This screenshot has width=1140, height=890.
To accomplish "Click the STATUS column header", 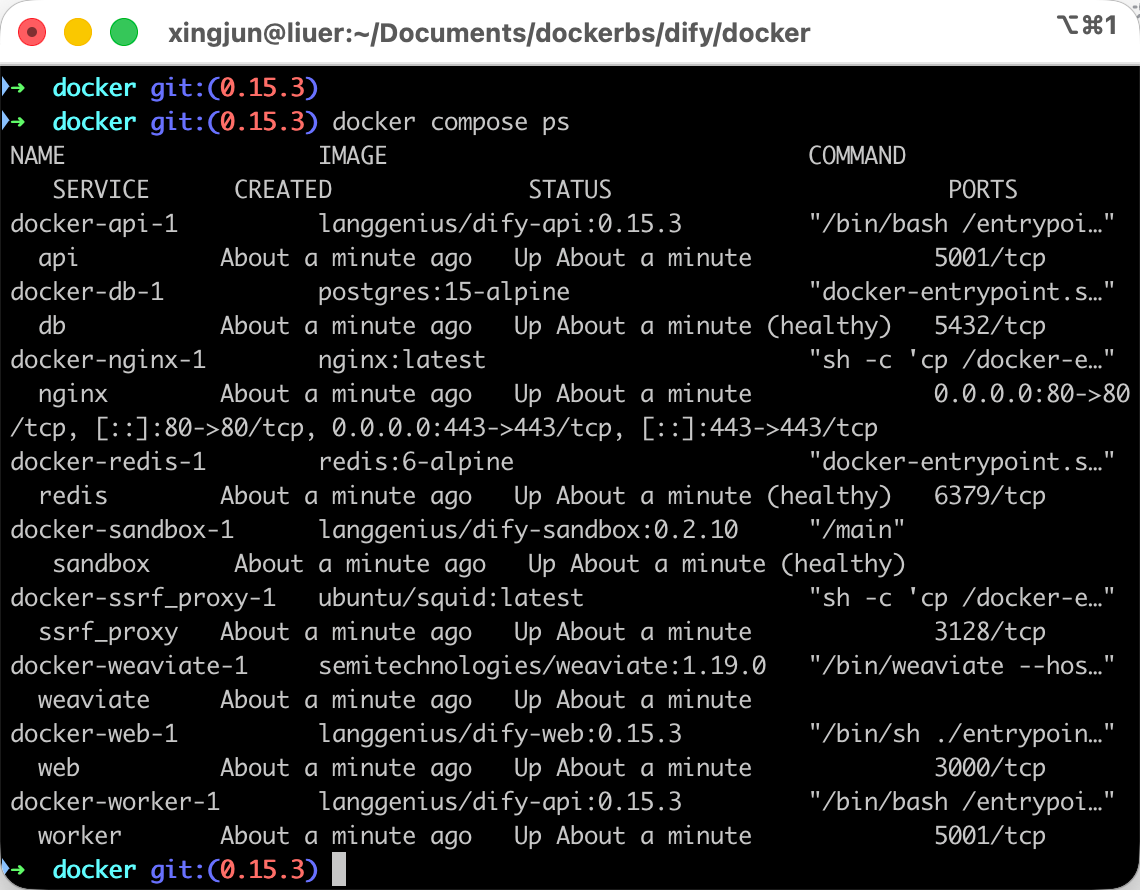I will tap(569, 190).
